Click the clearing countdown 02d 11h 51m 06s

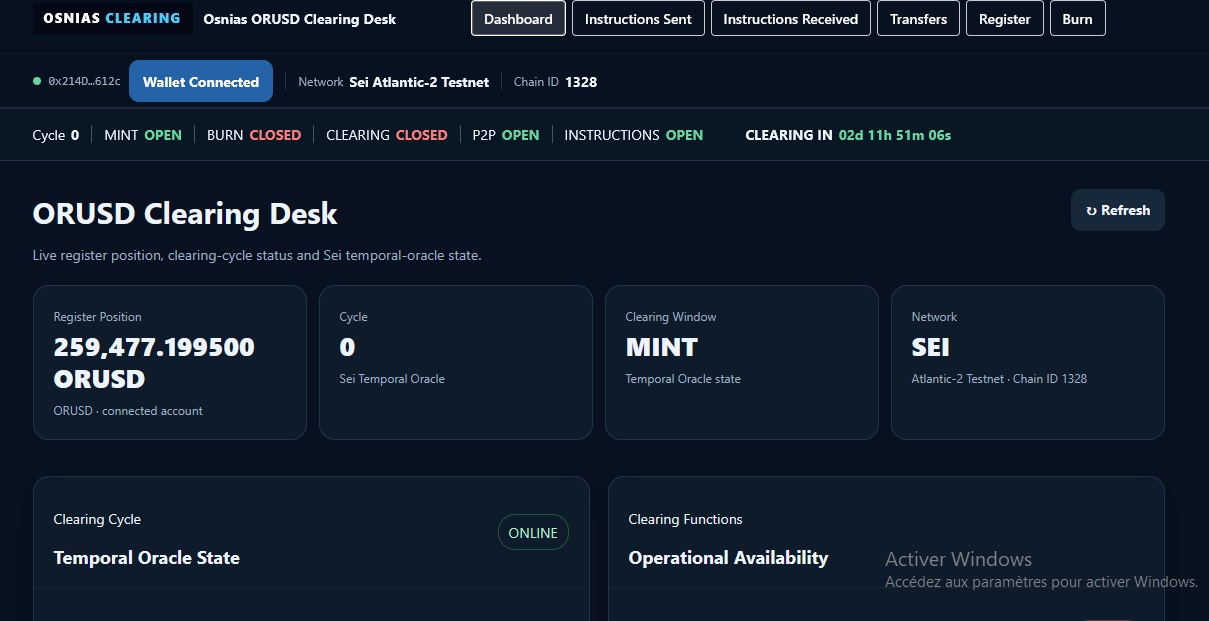[x=895, y=135]
